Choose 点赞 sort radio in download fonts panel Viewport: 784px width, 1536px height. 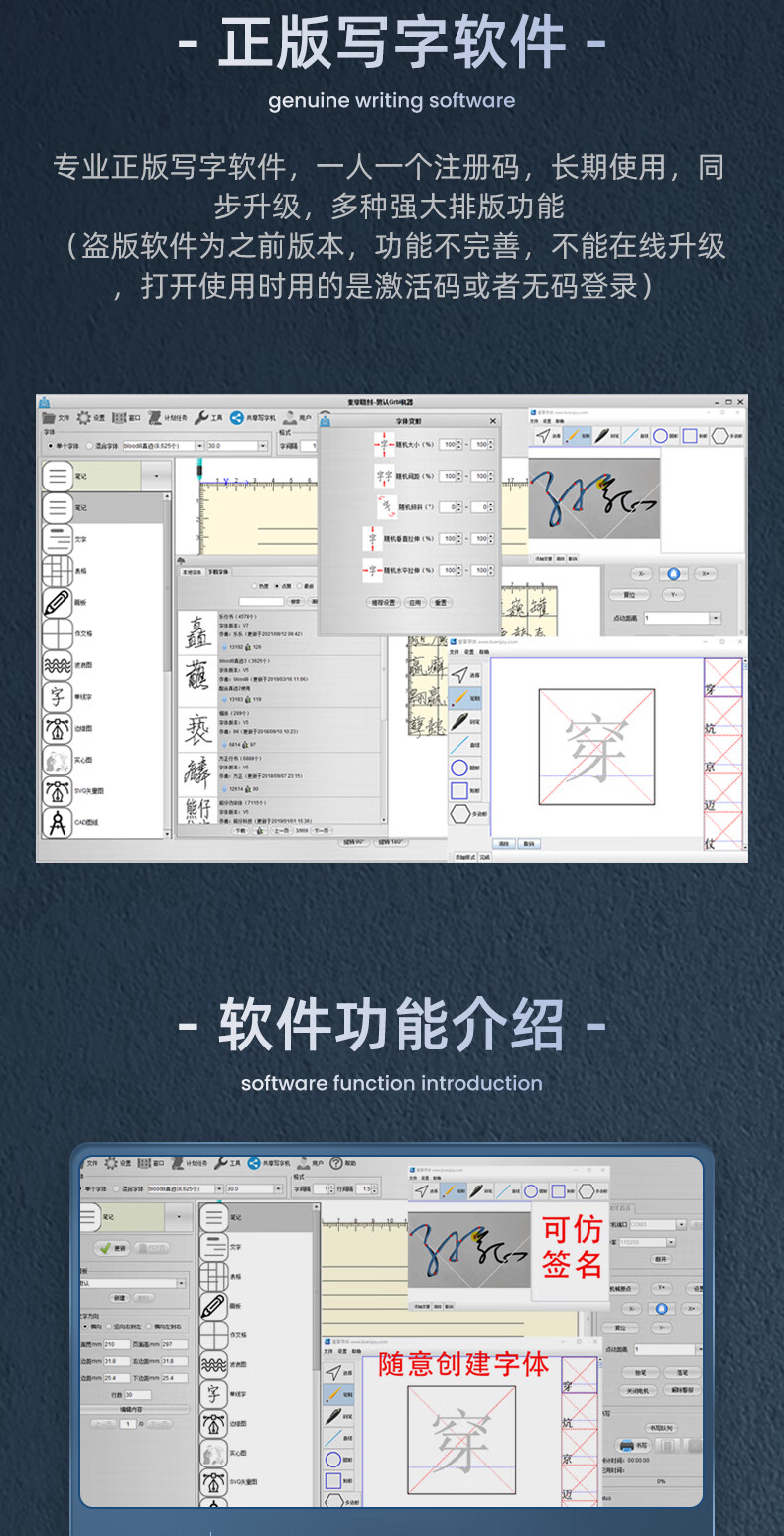277,586
